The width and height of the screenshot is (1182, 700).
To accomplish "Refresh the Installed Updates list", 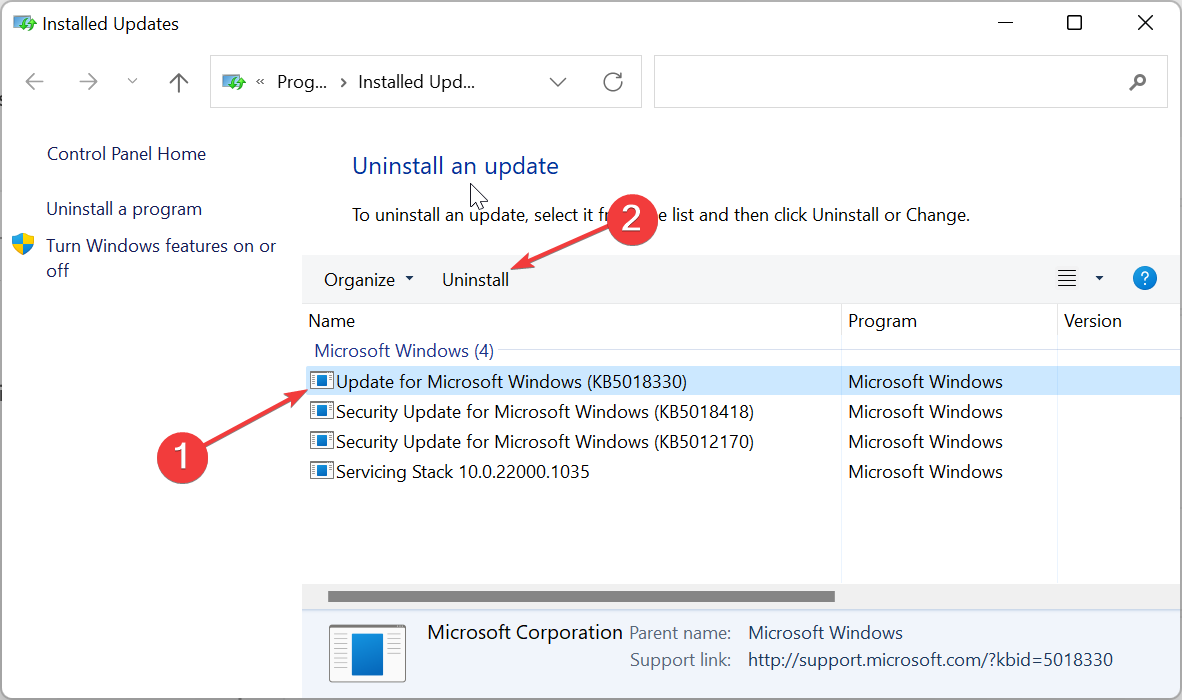I will tap(613, 81).
